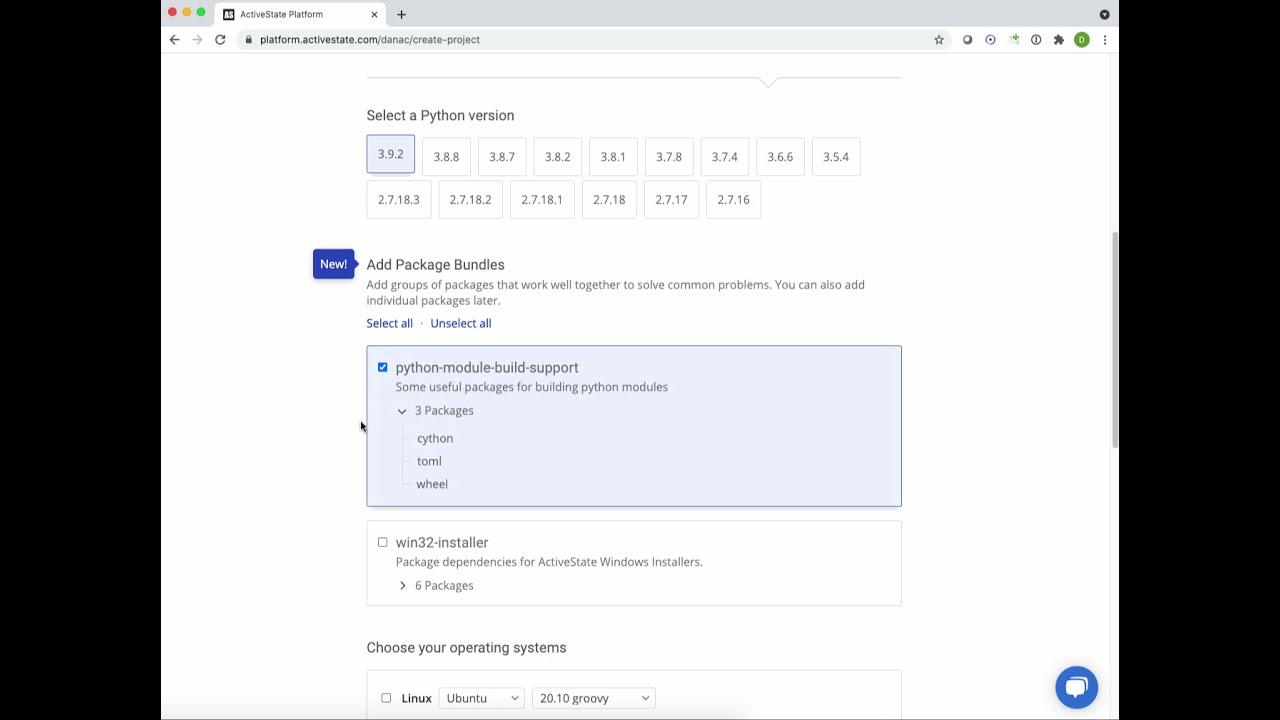The width and height of the screenshot is (1280, 720).
Task: Select Python version 3.7.4
Action: [x=725, y=157]
